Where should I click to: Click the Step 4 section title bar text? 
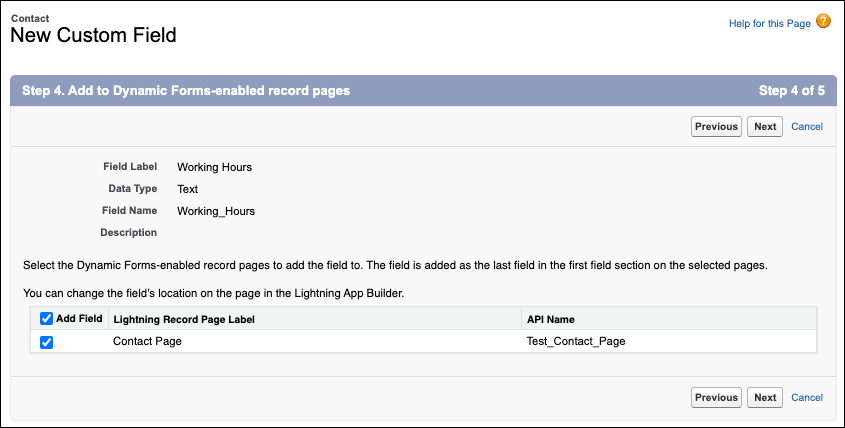(x=185, y=90)
